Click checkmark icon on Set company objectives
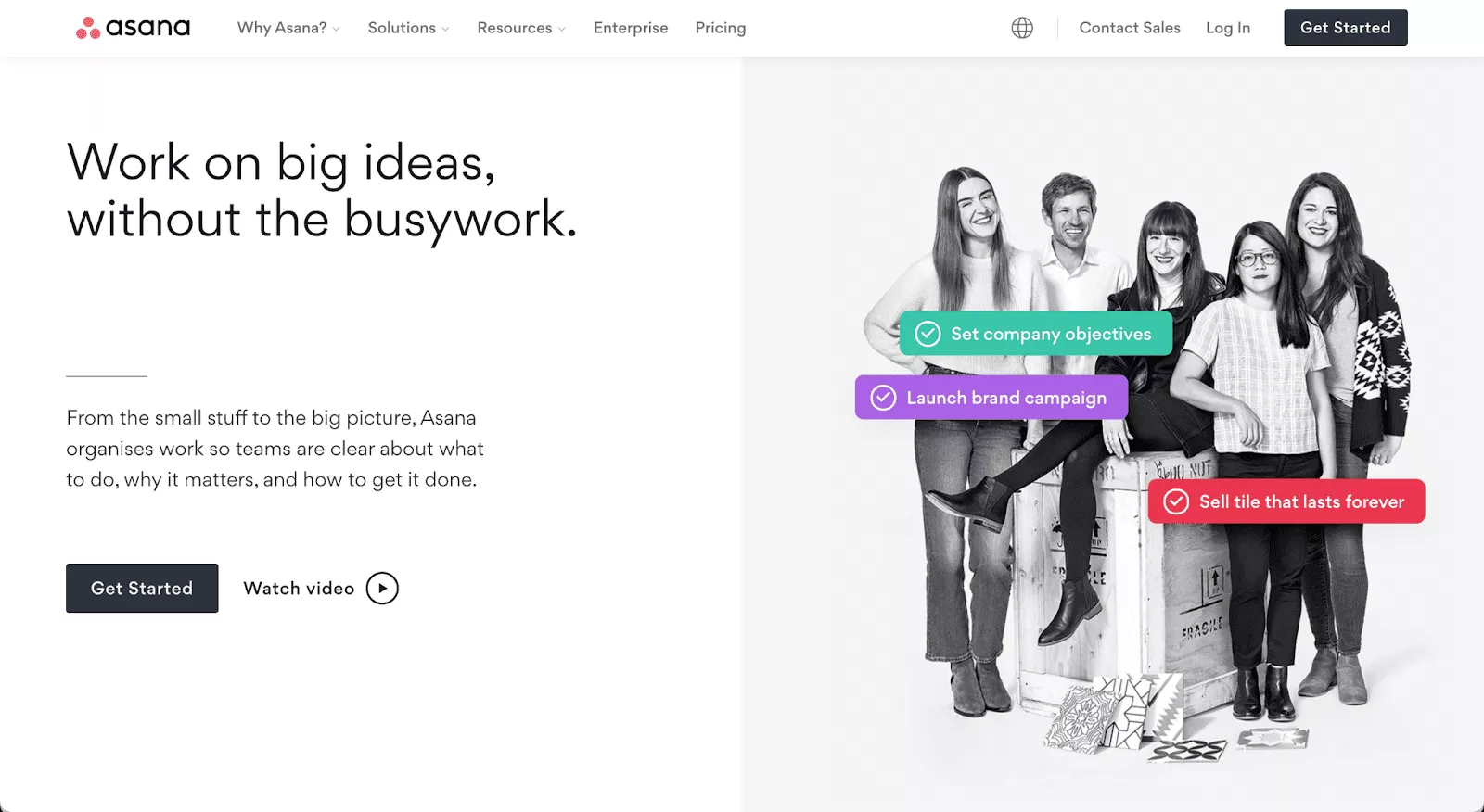Image resolution: width=1484 pixels, height=812 pixels. coord(927,334)
